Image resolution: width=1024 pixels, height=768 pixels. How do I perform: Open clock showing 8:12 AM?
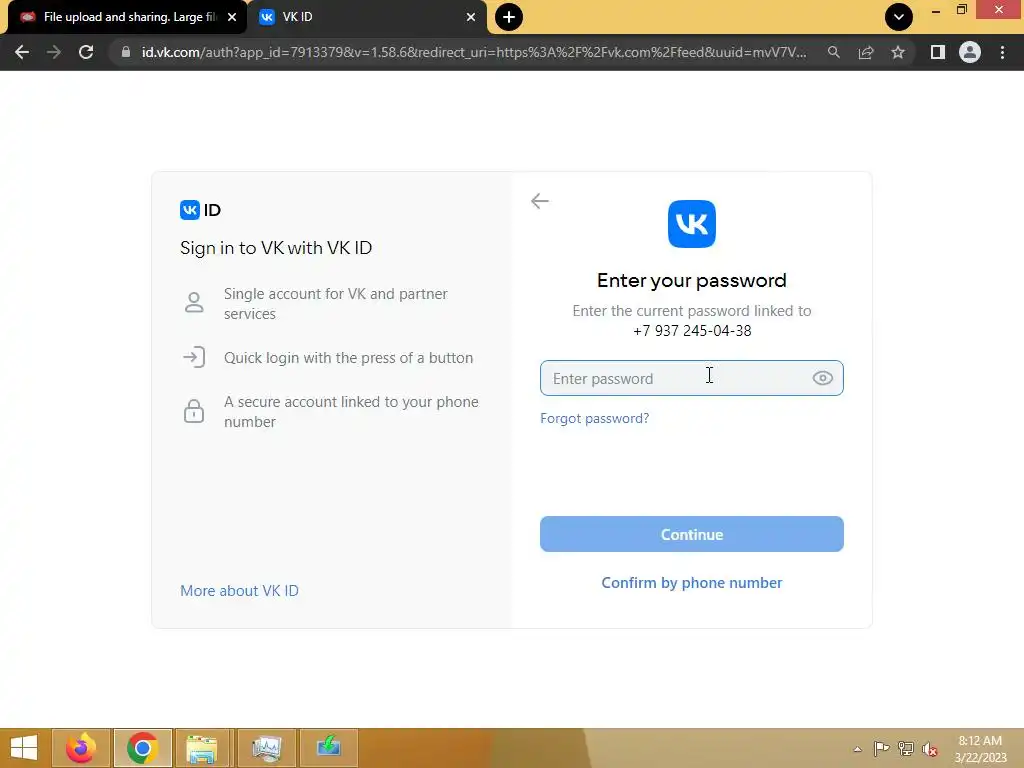[980, 749]
